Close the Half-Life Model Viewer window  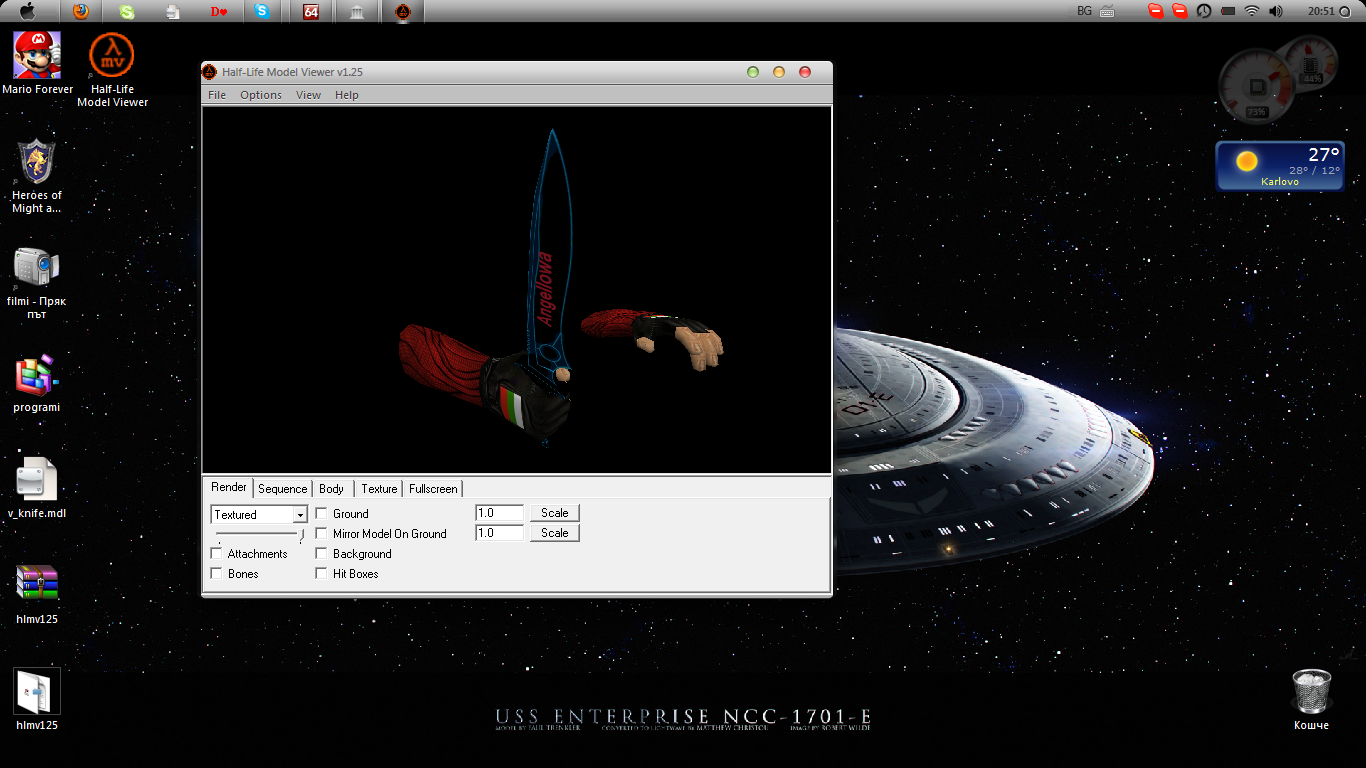(805, 72)
